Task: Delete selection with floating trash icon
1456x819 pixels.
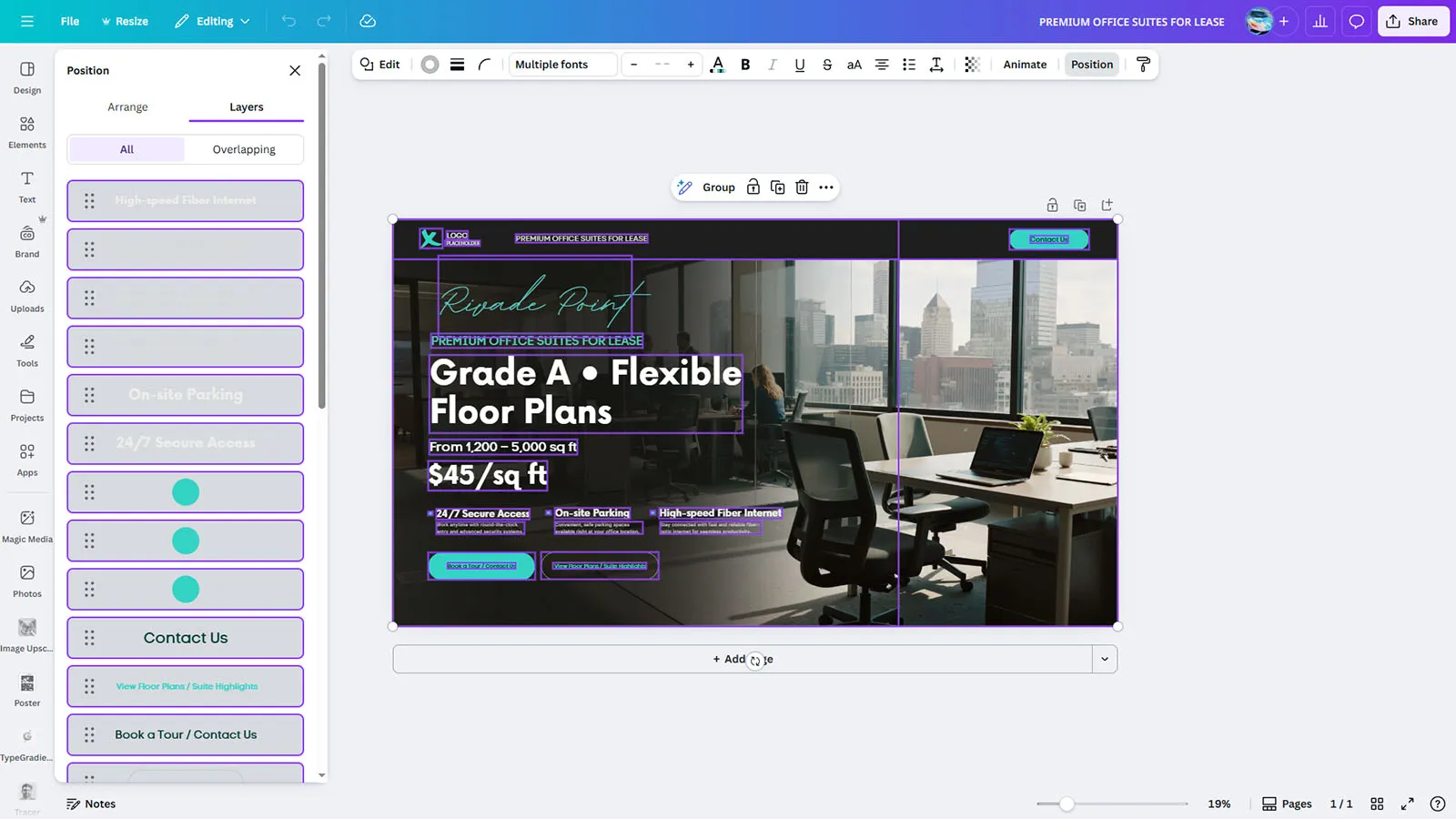Action: (802, 187)
